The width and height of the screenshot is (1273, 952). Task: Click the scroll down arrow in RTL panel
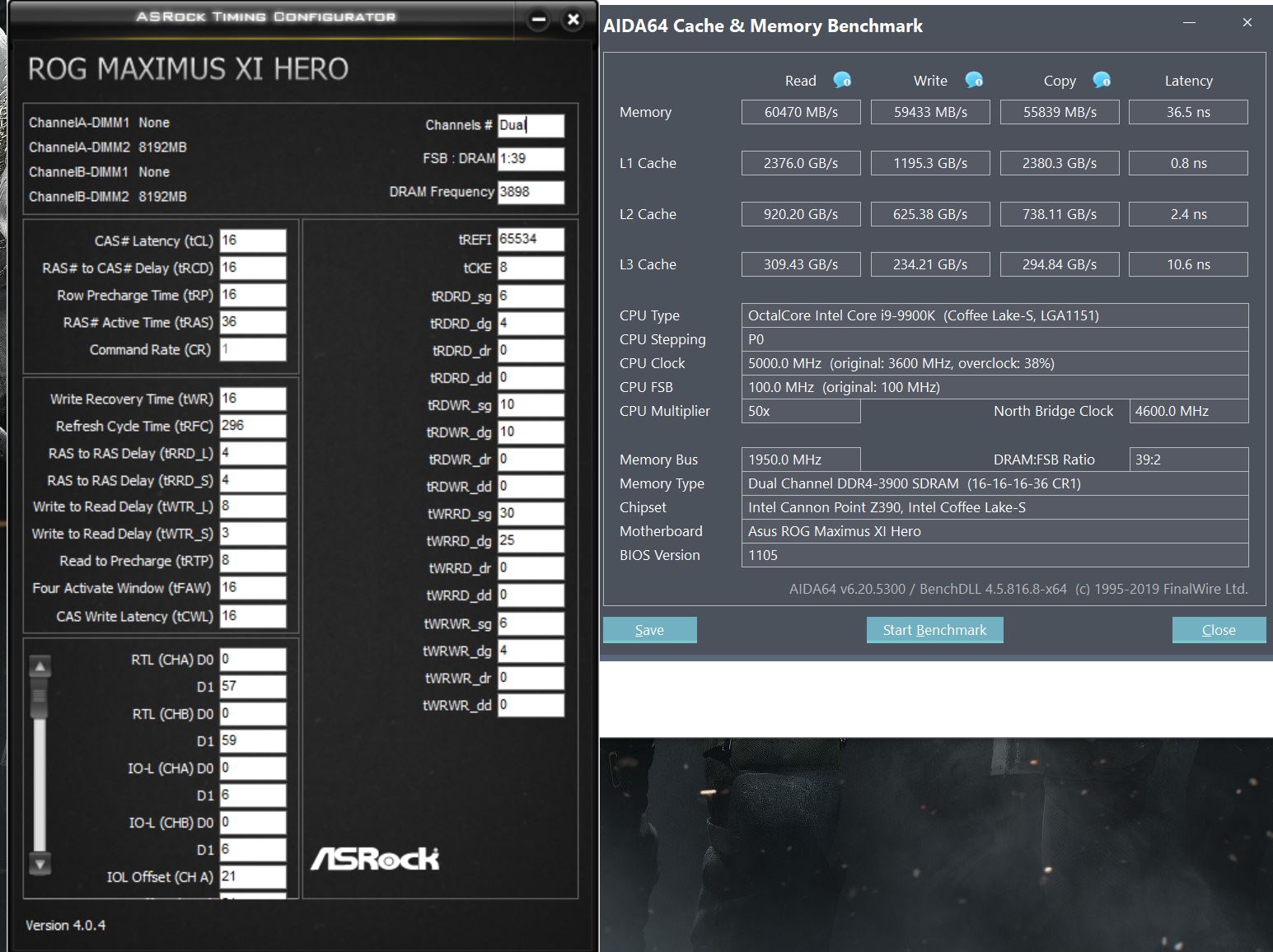click(x=40, y=863)
